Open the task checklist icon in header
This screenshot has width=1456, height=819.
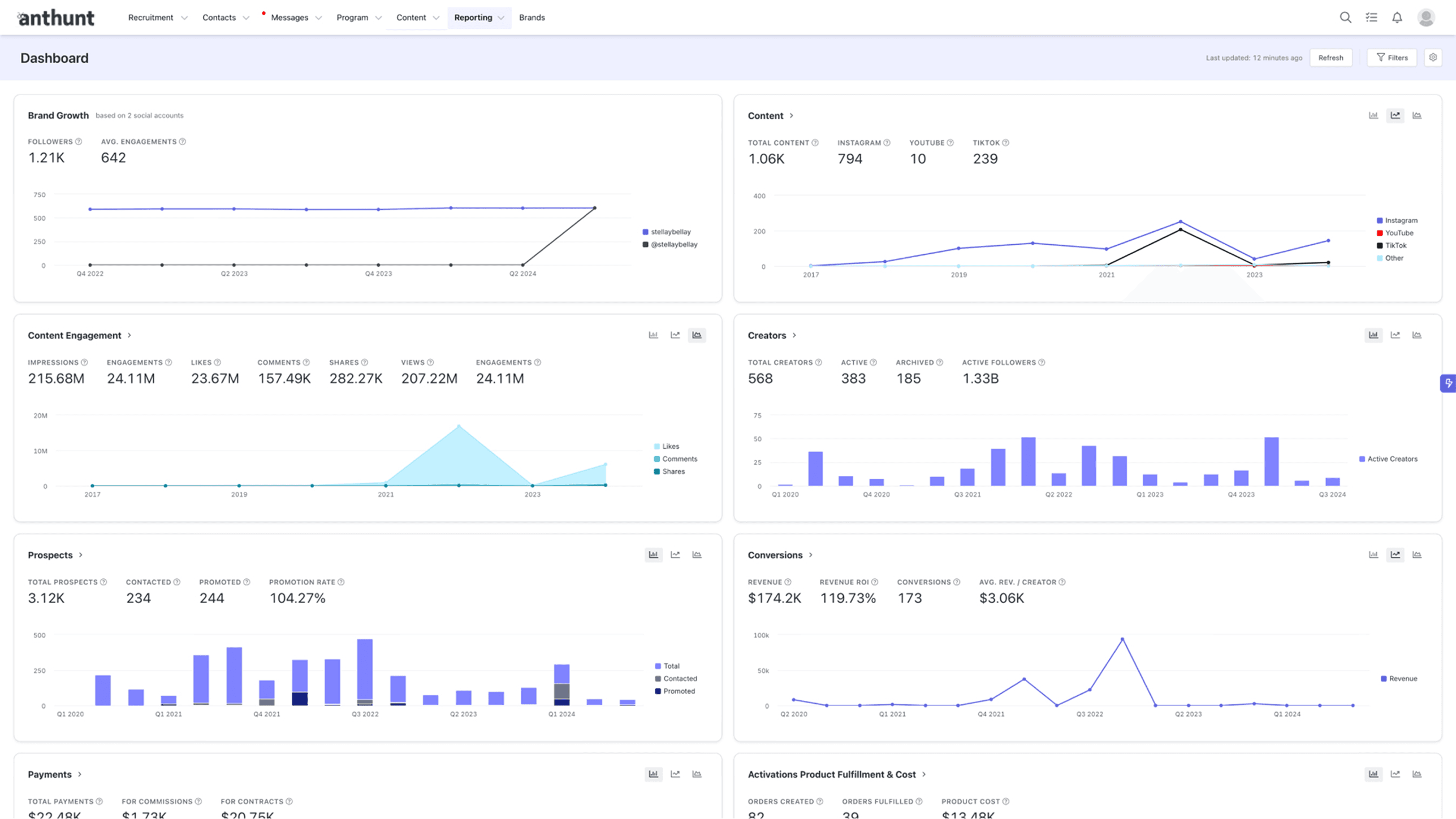[x=1371, y=18]
